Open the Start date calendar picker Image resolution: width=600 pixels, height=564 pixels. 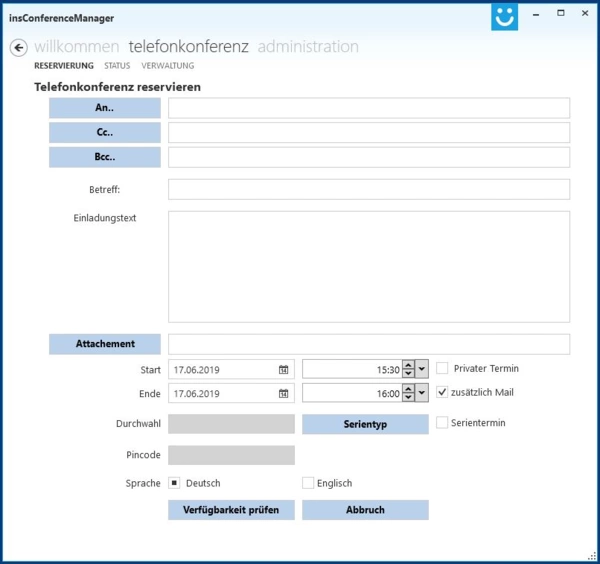[284, 369]
